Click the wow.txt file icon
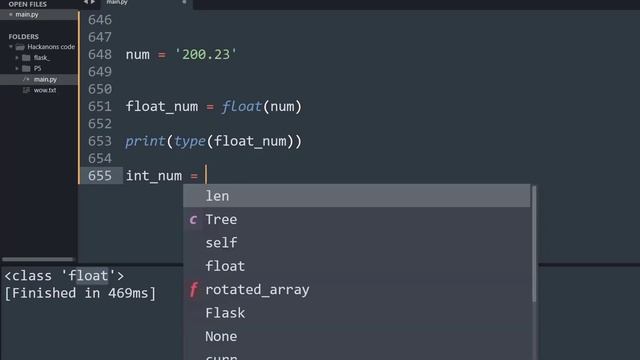Image resolution: width=640 pixels, height=360 pixels. point(26,90)
